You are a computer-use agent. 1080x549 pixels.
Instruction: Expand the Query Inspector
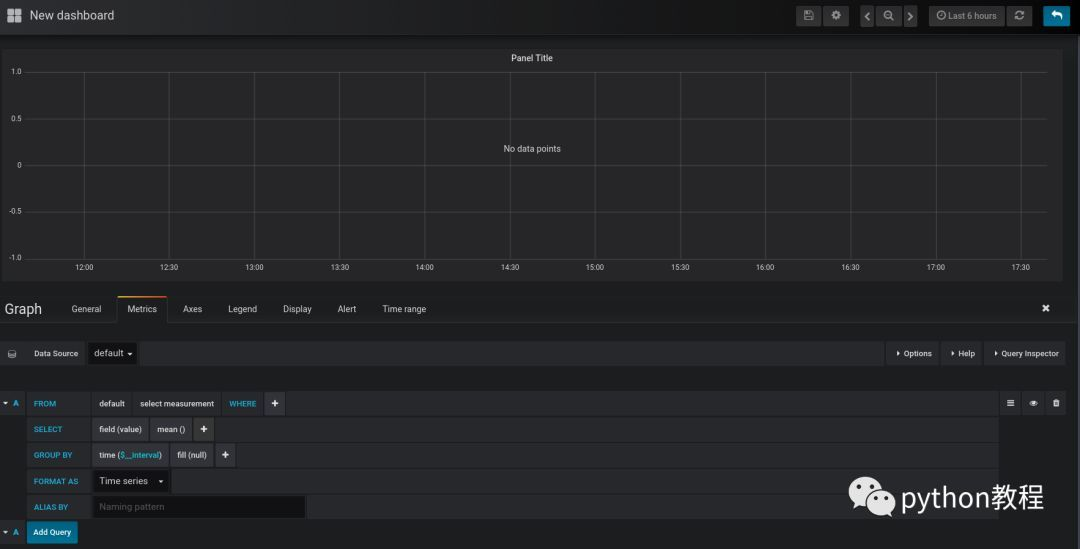click(x=1026, y=353)
